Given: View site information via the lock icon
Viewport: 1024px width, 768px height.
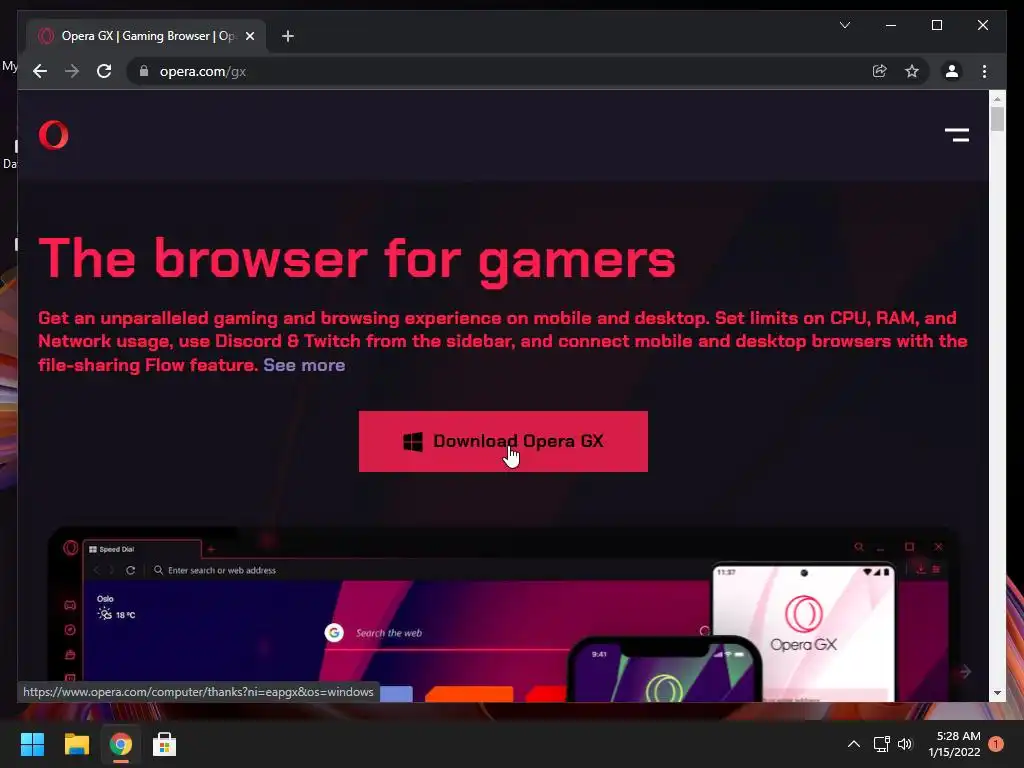Looking at the screenshot, I should tap(144, 71).
